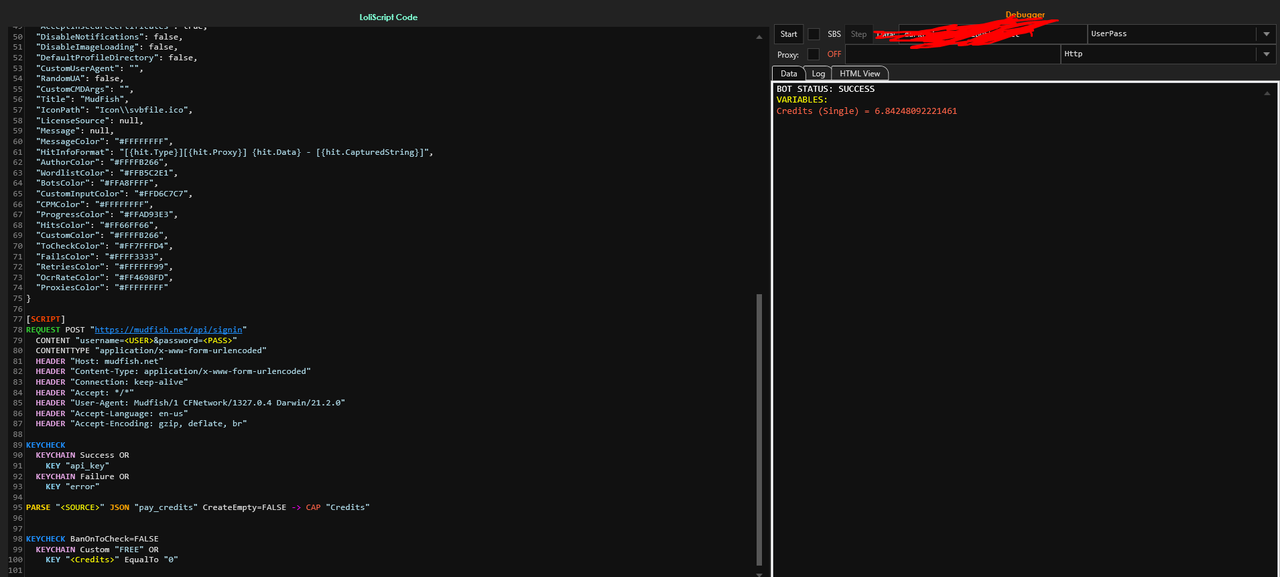Viewport: 1280px width, 577px height.
Task: Click the "MessageColor" #FFFFFFFF line
Action: tap(105, 141)
